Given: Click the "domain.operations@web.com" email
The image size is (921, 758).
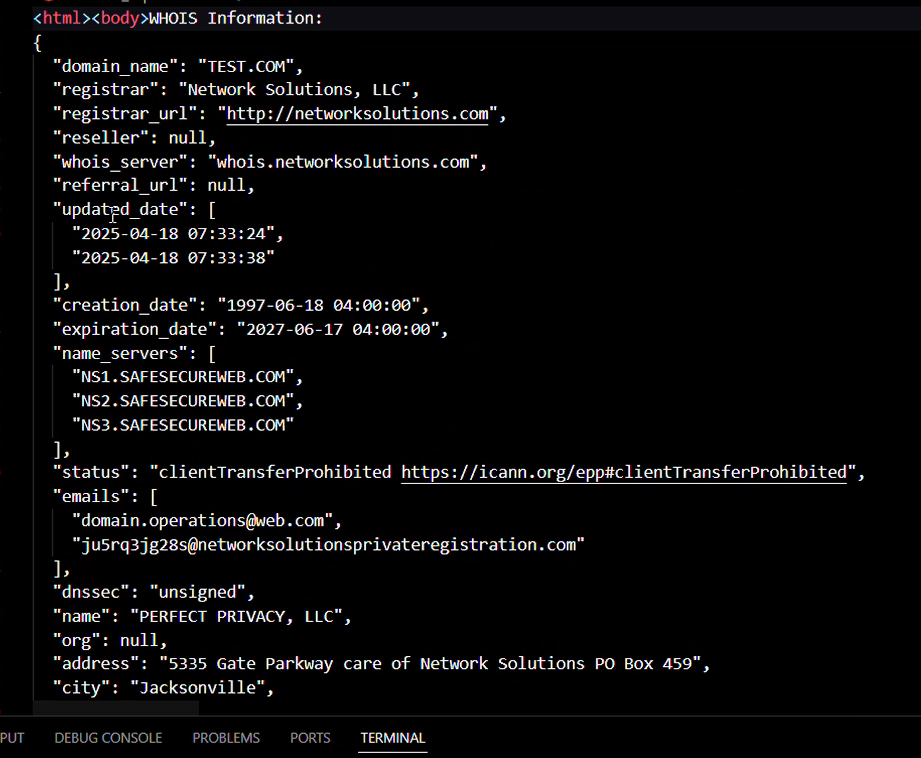Looking at the screenshot, I should (202, 521).
